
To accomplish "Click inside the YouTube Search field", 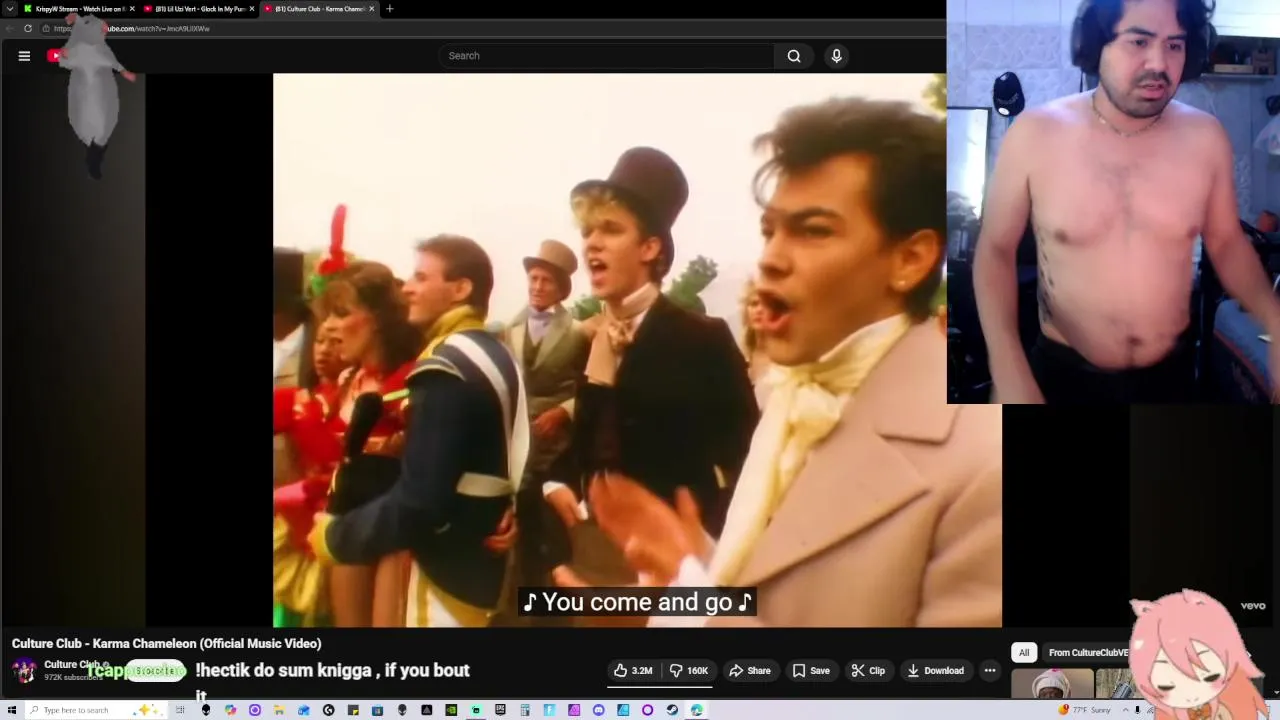I will pyautogui.click(x=606, y=56).
